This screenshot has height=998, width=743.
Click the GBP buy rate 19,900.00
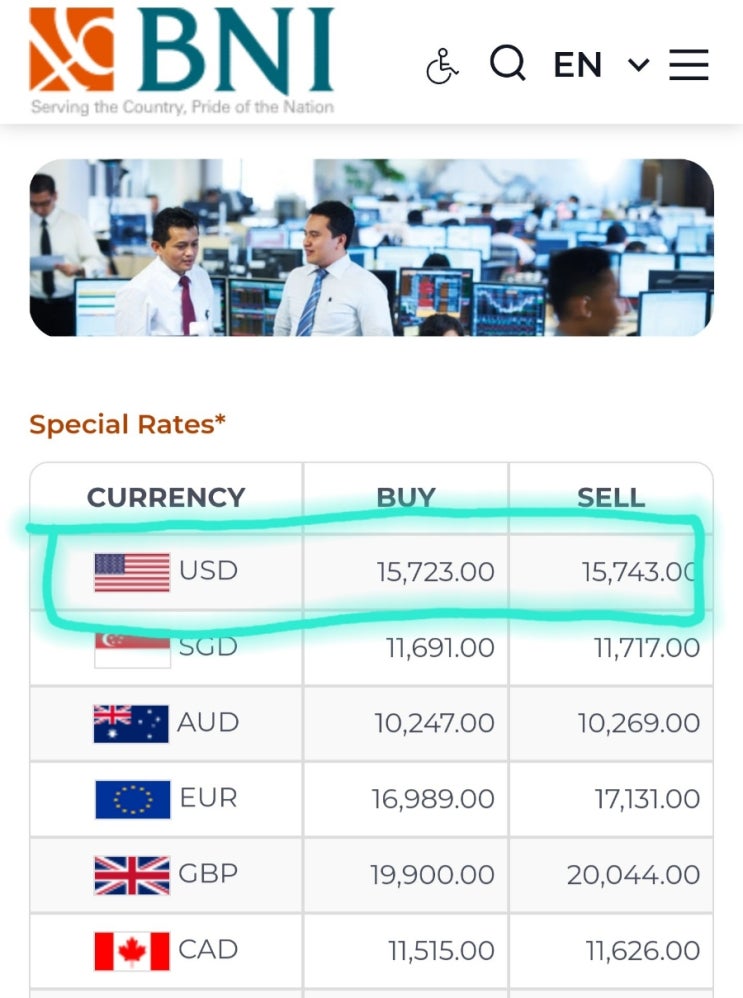[x=432, y=875]
